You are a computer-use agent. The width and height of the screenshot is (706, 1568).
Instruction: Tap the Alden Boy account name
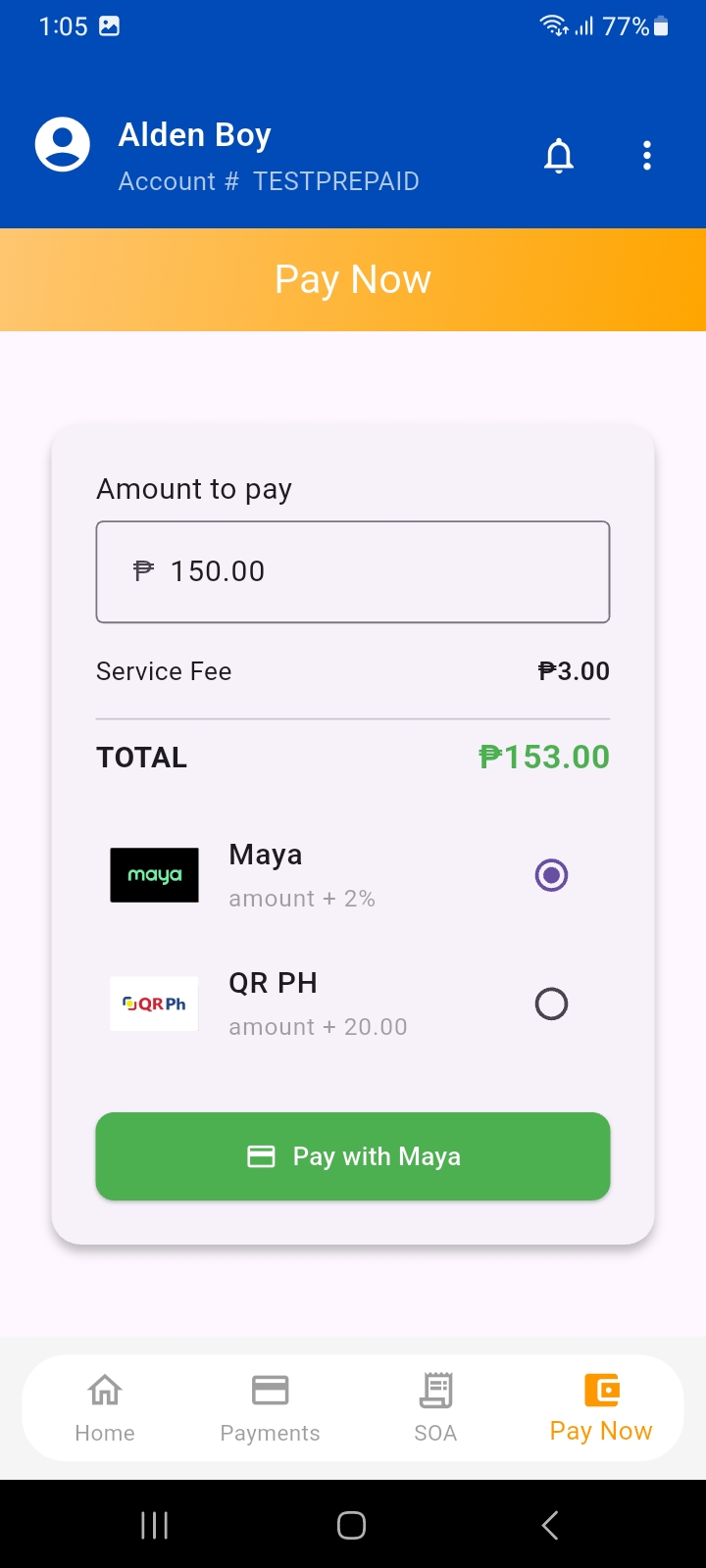click(x=195, y=135)
